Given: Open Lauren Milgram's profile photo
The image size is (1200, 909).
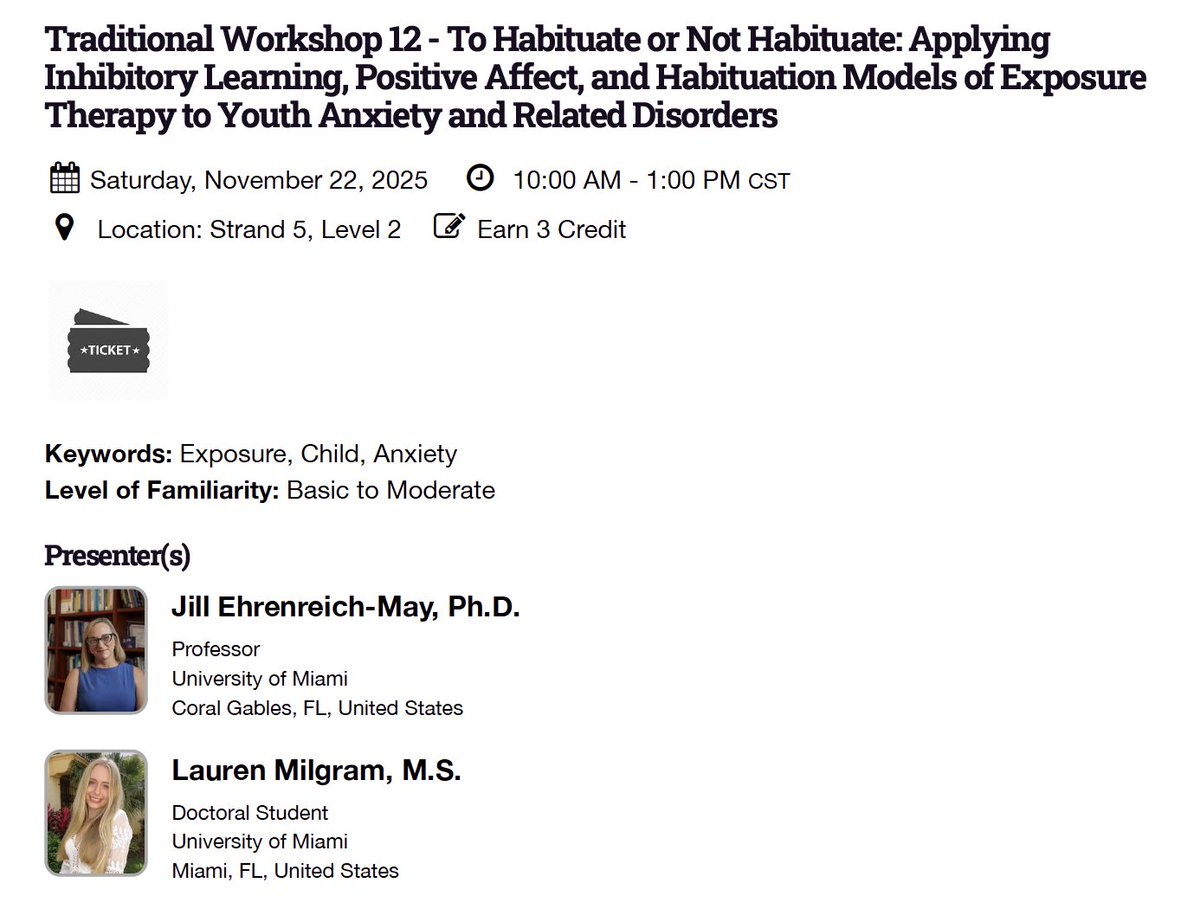Looking at the screenshot, I should click(96, 813).
